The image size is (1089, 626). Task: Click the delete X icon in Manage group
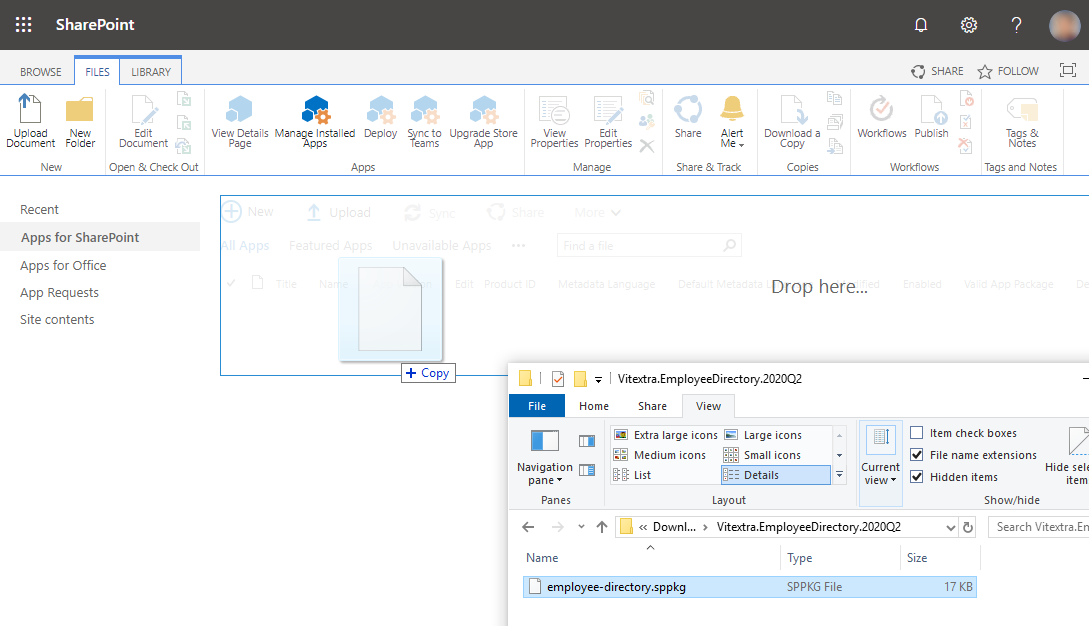[x=647, y=146]
